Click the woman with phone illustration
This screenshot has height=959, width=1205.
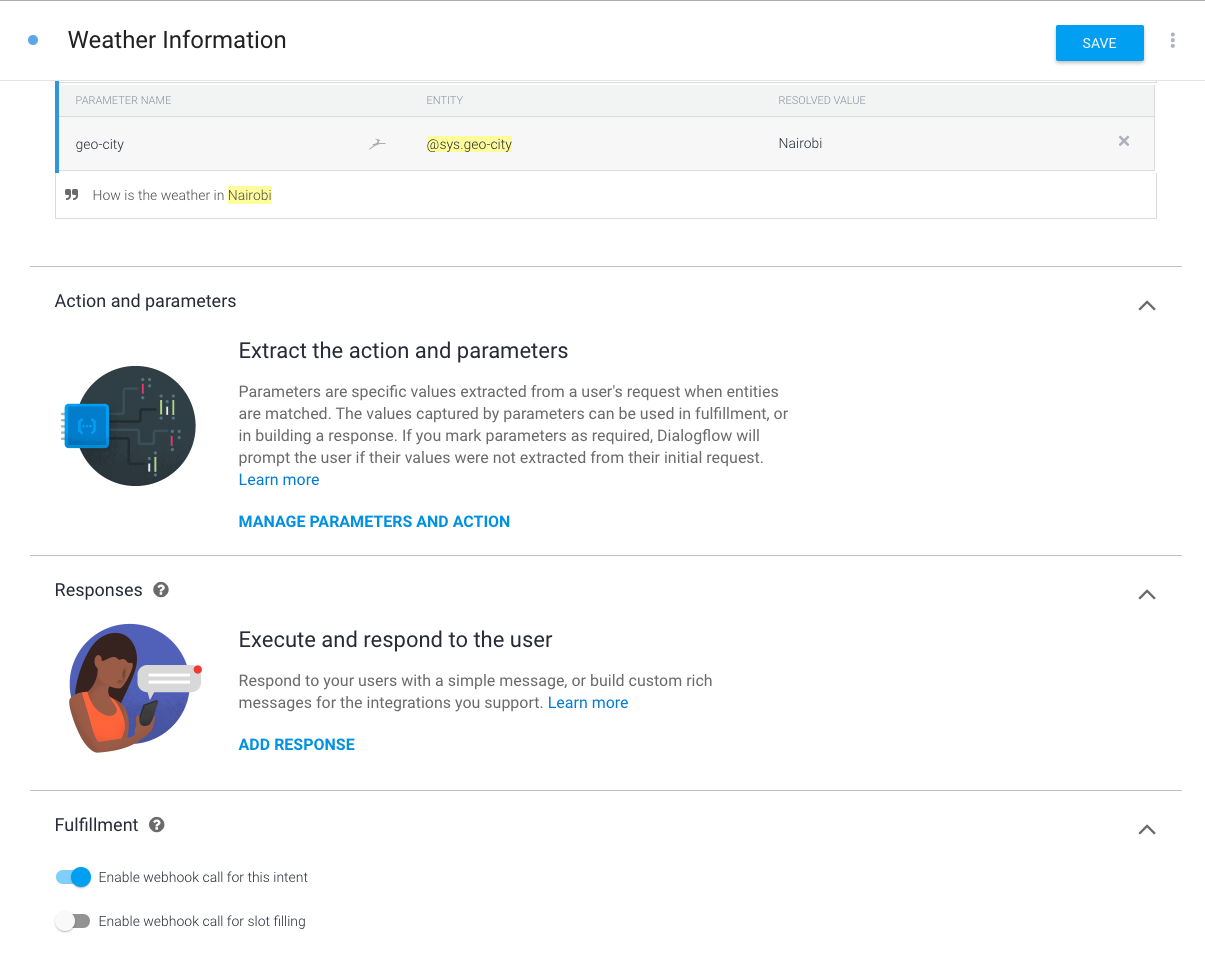click(x=131, y=688)
